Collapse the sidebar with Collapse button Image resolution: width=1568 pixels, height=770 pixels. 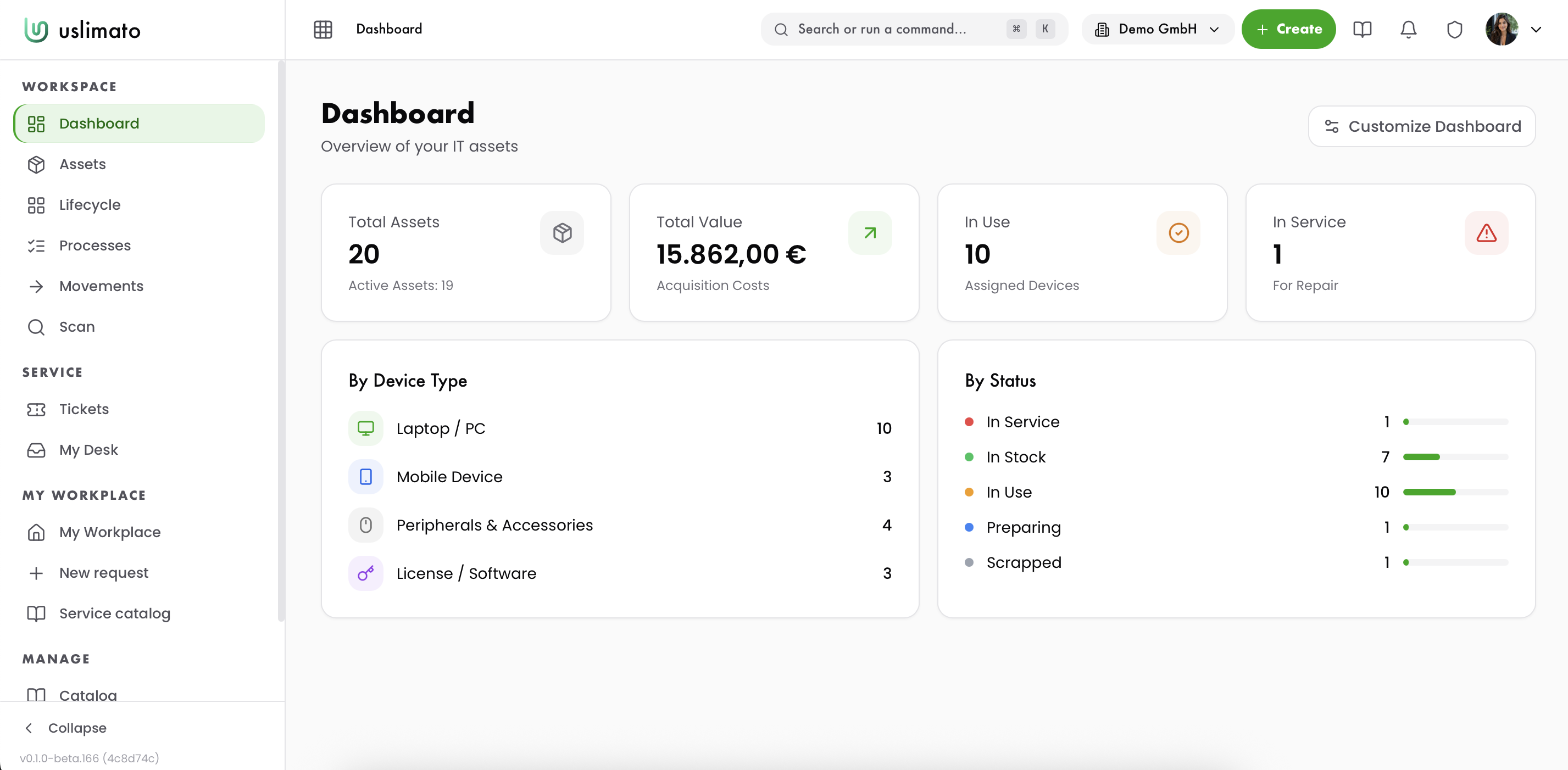[x=65, y=728]
